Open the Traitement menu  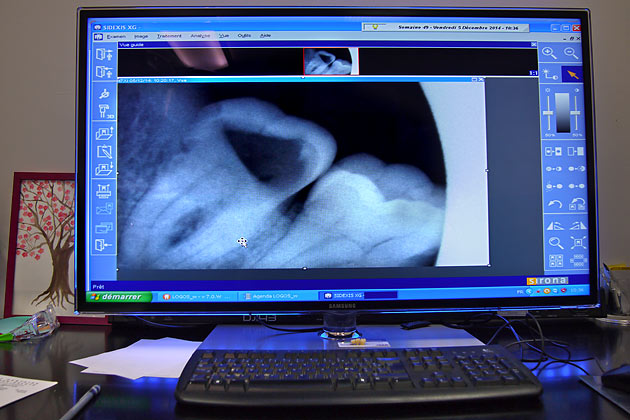(169, 36)
